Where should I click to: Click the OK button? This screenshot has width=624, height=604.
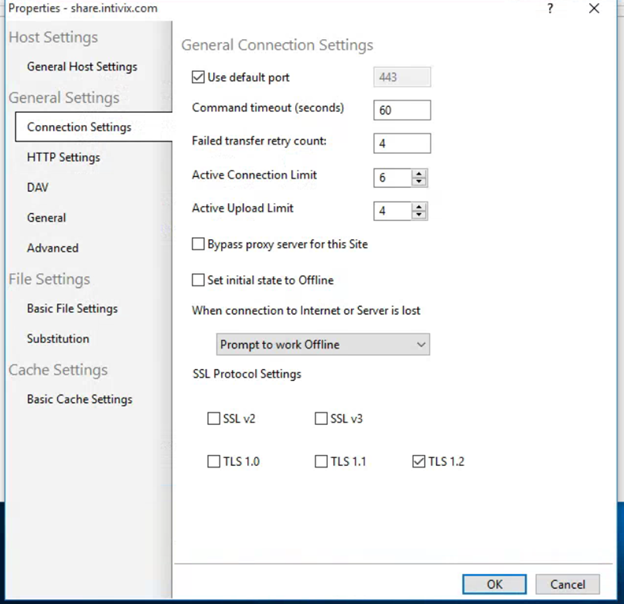[494, 584]
